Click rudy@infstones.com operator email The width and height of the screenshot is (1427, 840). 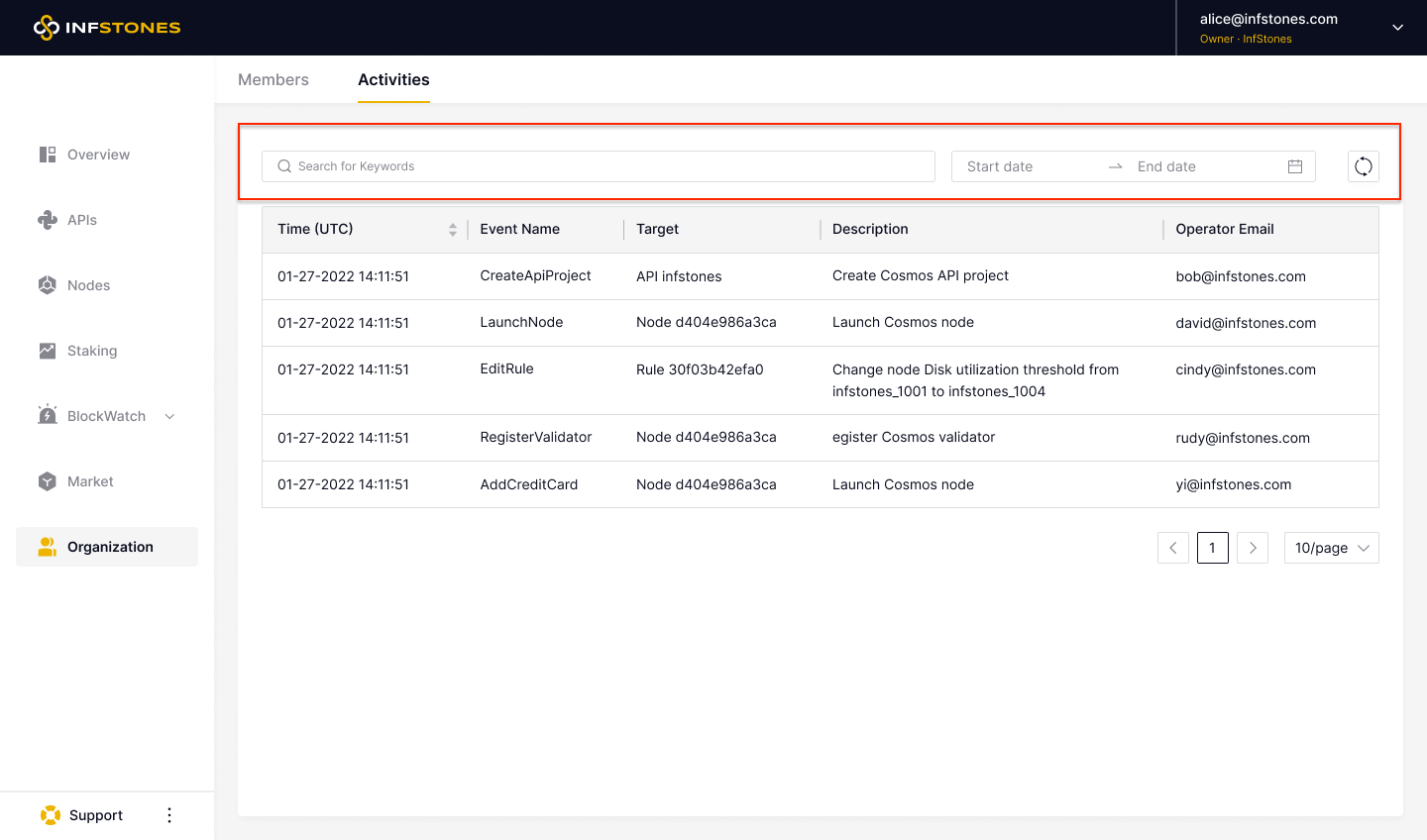pyautogui.click(x=1243, y=438)
